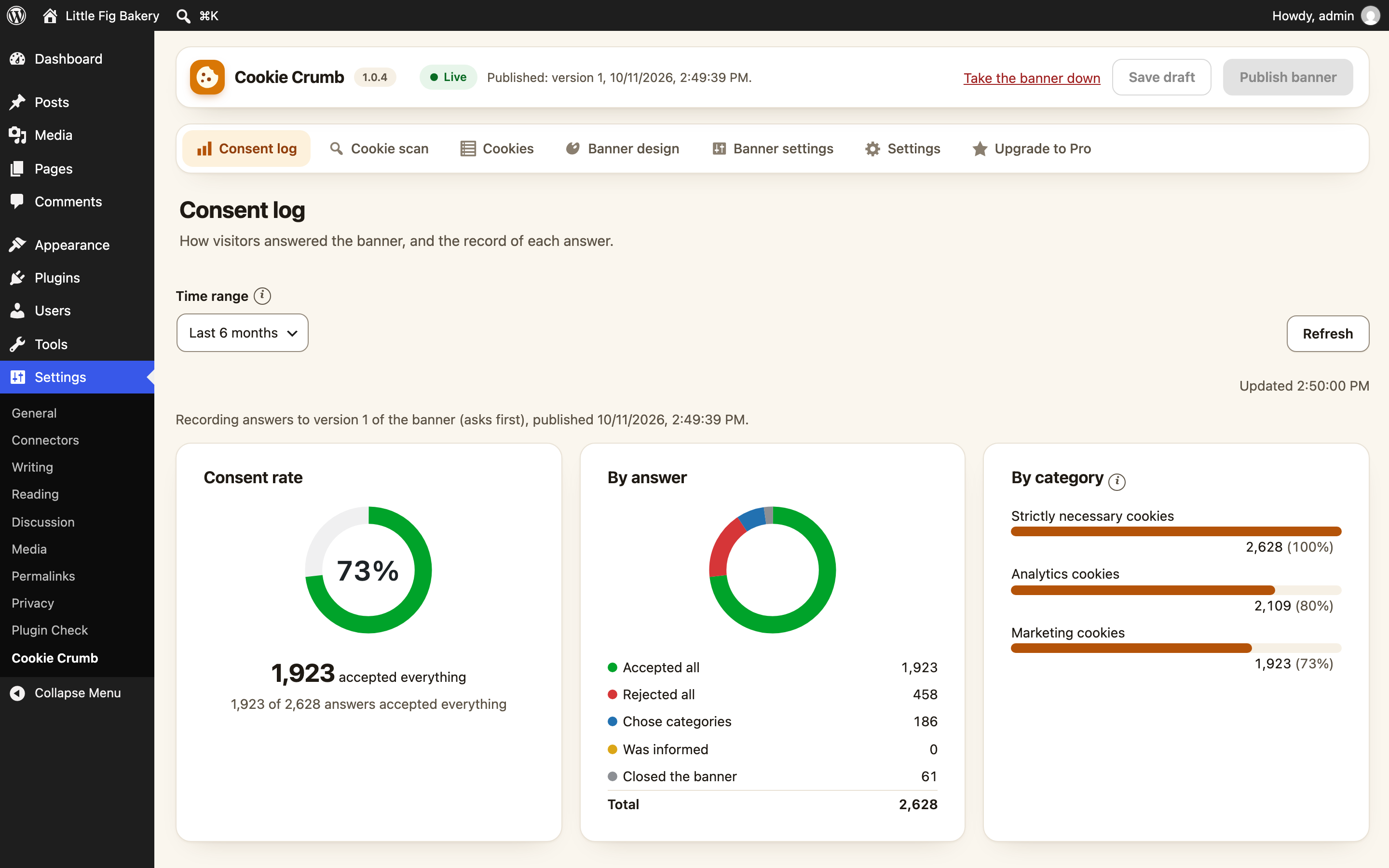This screenshot has height=868, width=1389.
Task: Open the Banner settings tab
Action: [773, 149]
